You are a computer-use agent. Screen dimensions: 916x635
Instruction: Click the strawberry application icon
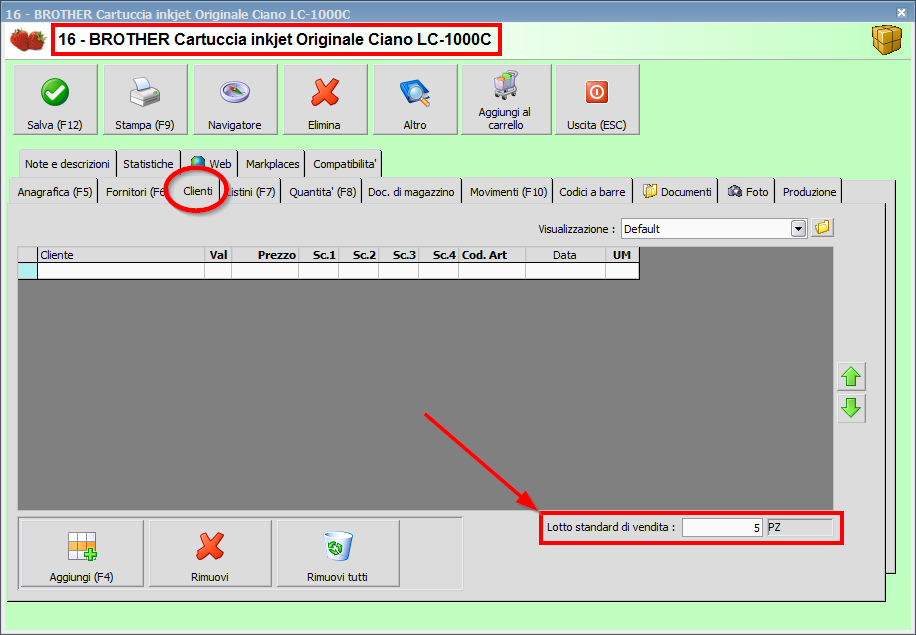[x=27, y=40]
